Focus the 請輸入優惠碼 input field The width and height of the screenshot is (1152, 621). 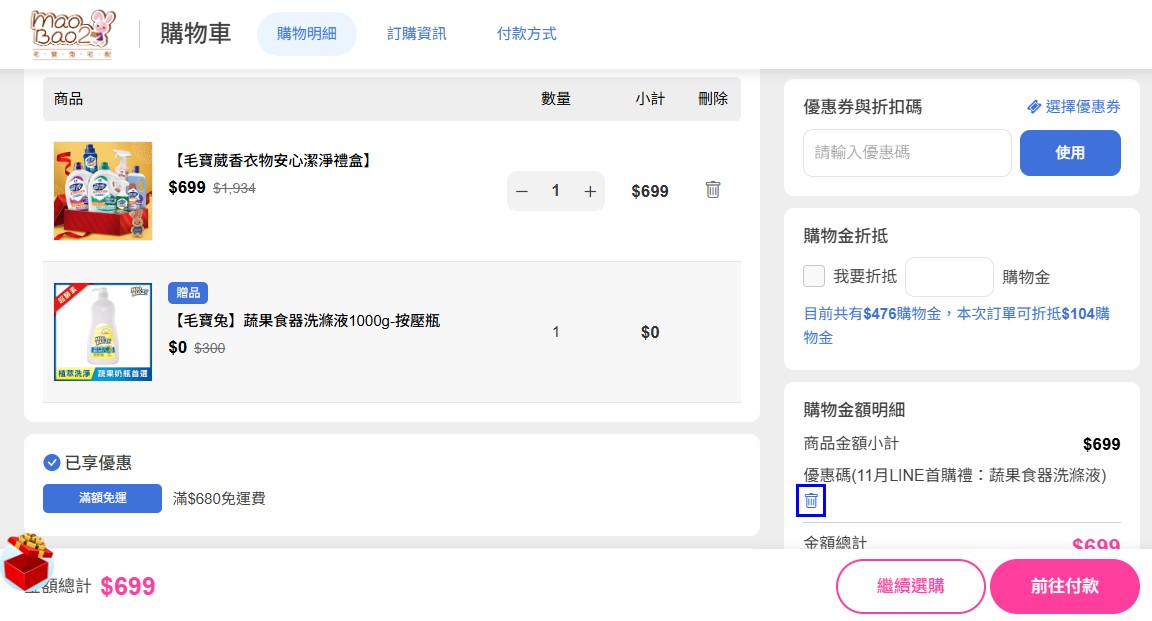point(907,153)
